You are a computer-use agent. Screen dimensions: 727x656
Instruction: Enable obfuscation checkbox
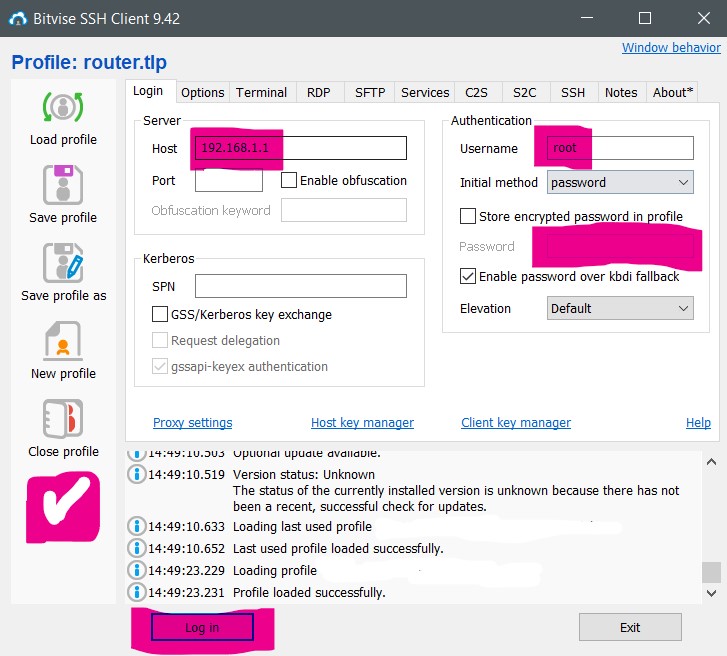click(289, 180)
